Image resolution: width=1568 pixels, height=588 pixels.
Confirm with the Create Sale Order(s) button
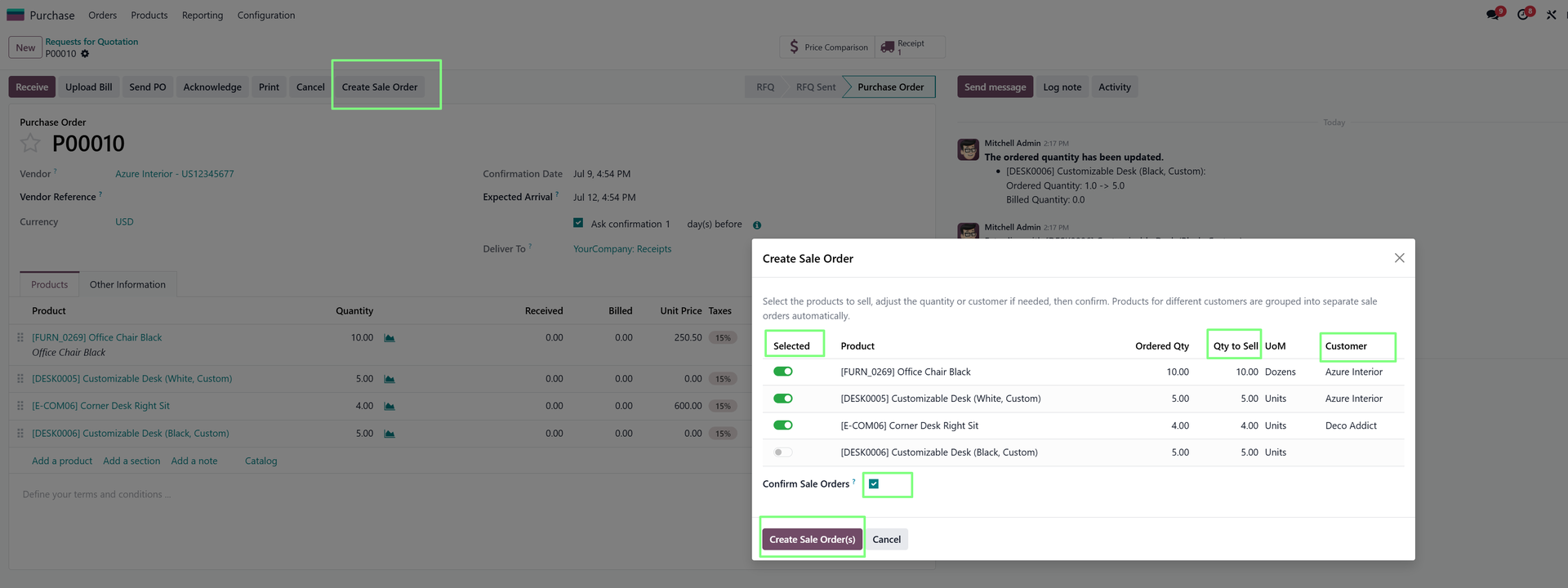tap(813, 540)
